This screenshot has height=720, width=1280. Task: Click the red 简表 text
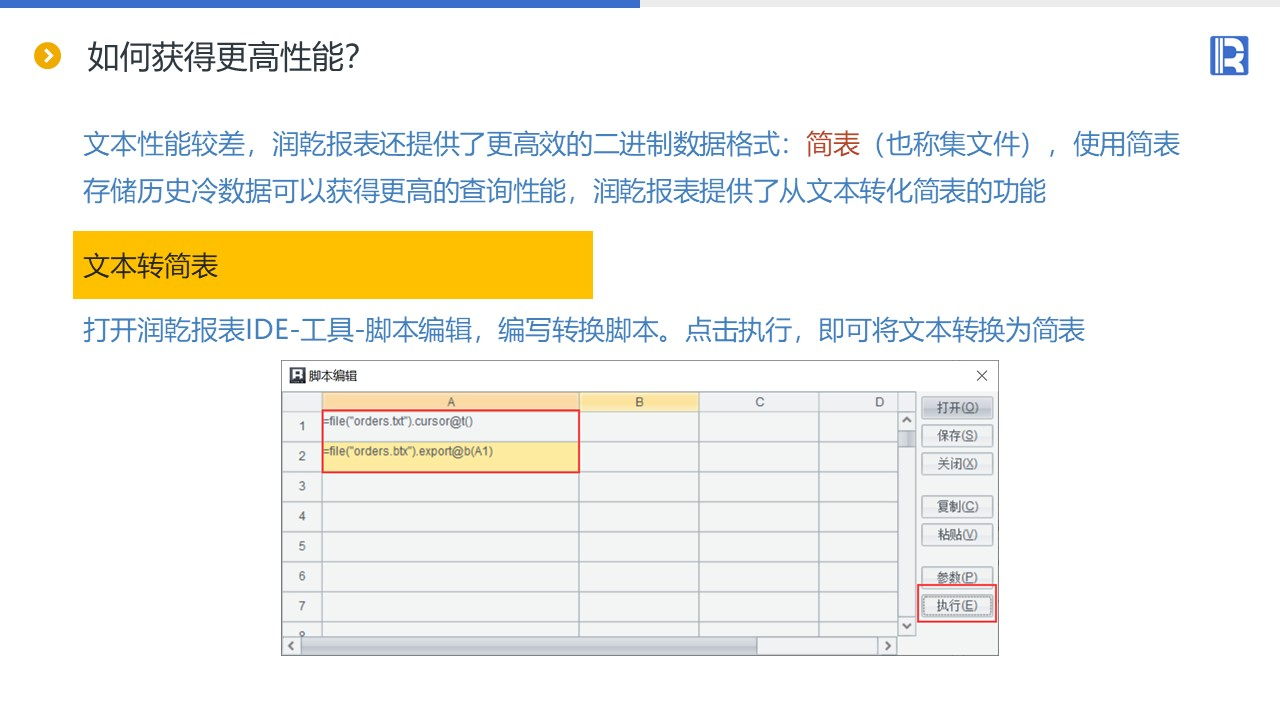(833, 144)
